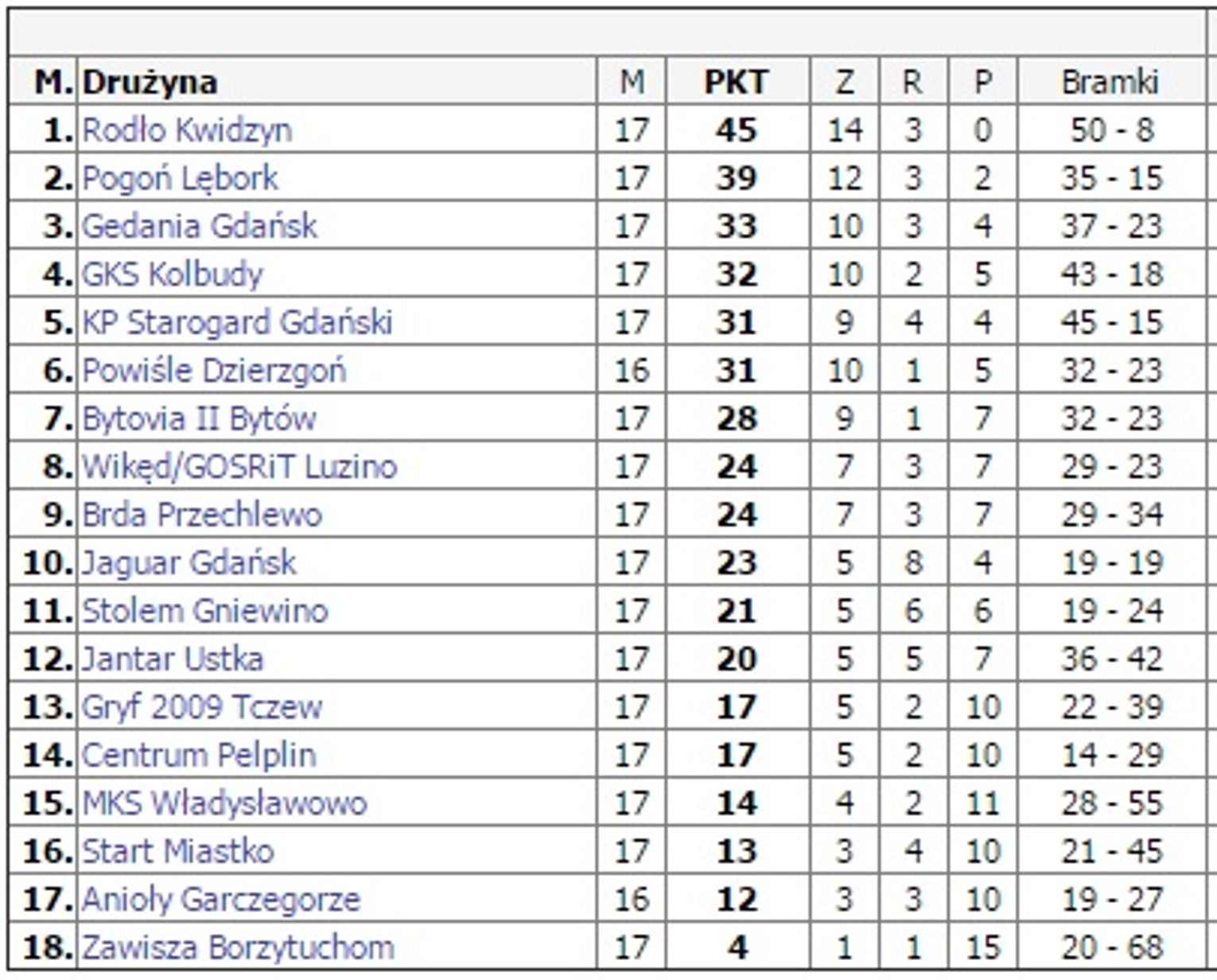Click the Pogoń Lębork team link
Image resolution: width=1217 pixels, height=980 pixels.
[x=181, y=178]
